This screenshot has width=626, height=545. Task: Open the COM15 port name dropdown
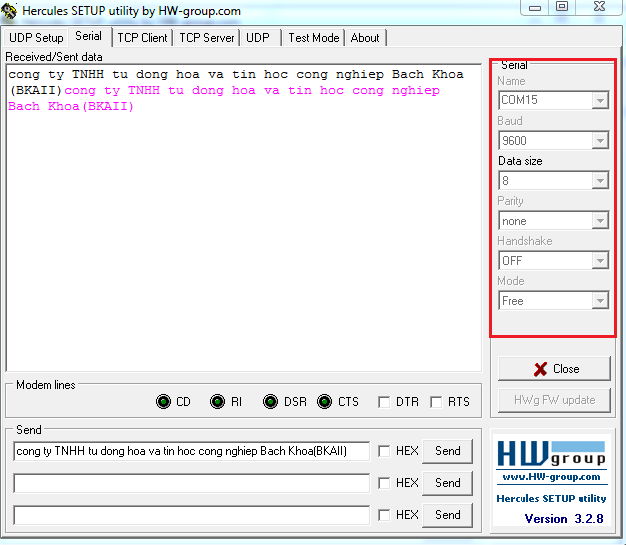pos(600,100)
